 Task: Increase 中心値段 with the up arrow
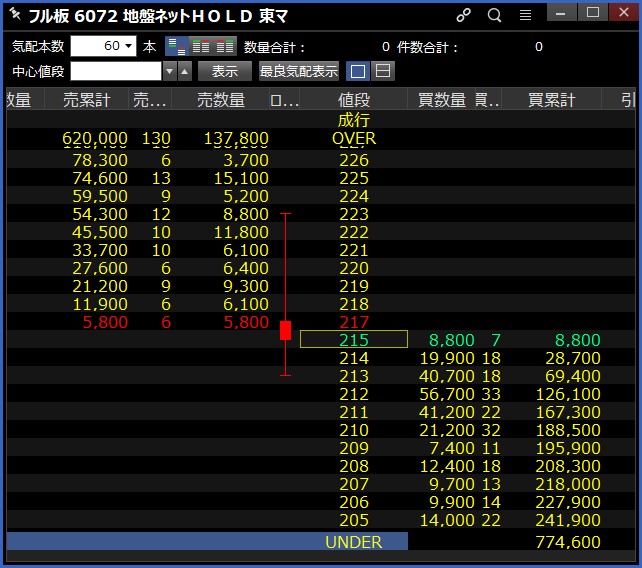(x=185, y=71)
